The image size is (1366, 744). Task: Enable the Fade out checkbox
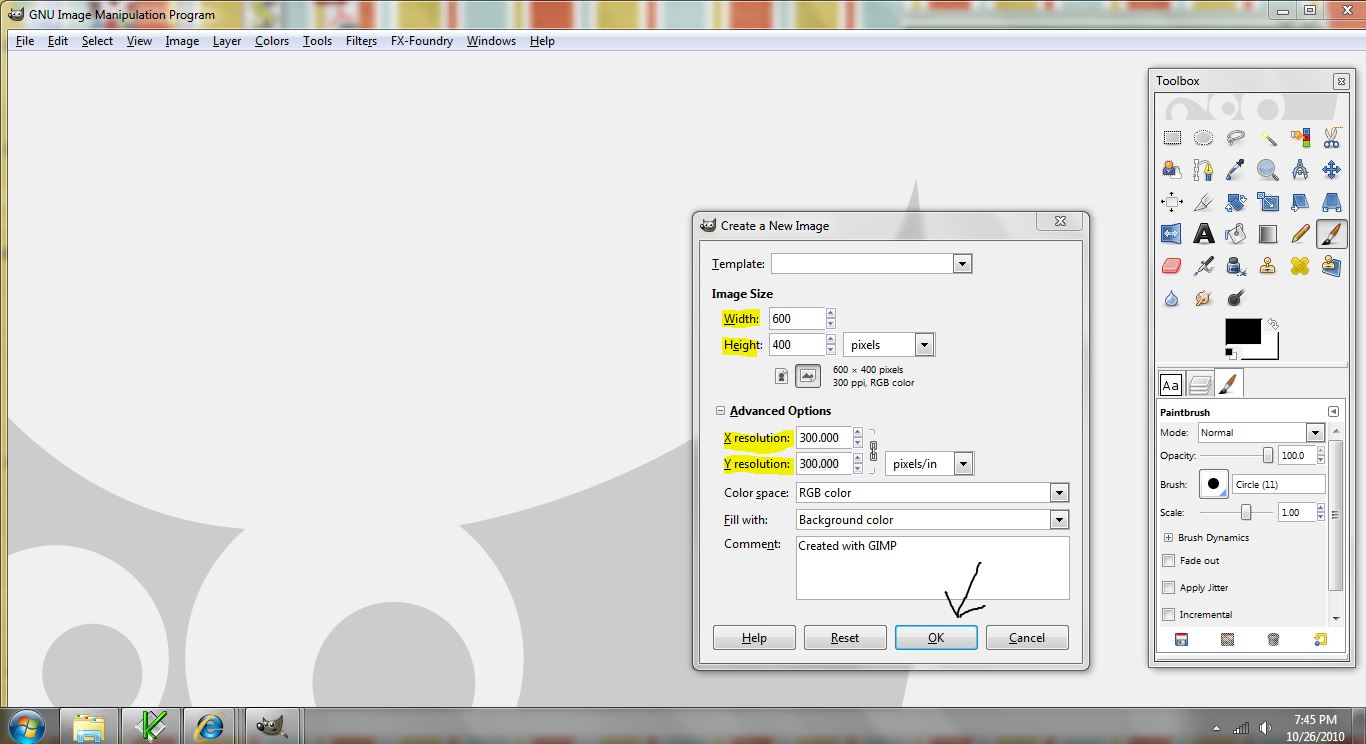click(x=1168, y=561)
